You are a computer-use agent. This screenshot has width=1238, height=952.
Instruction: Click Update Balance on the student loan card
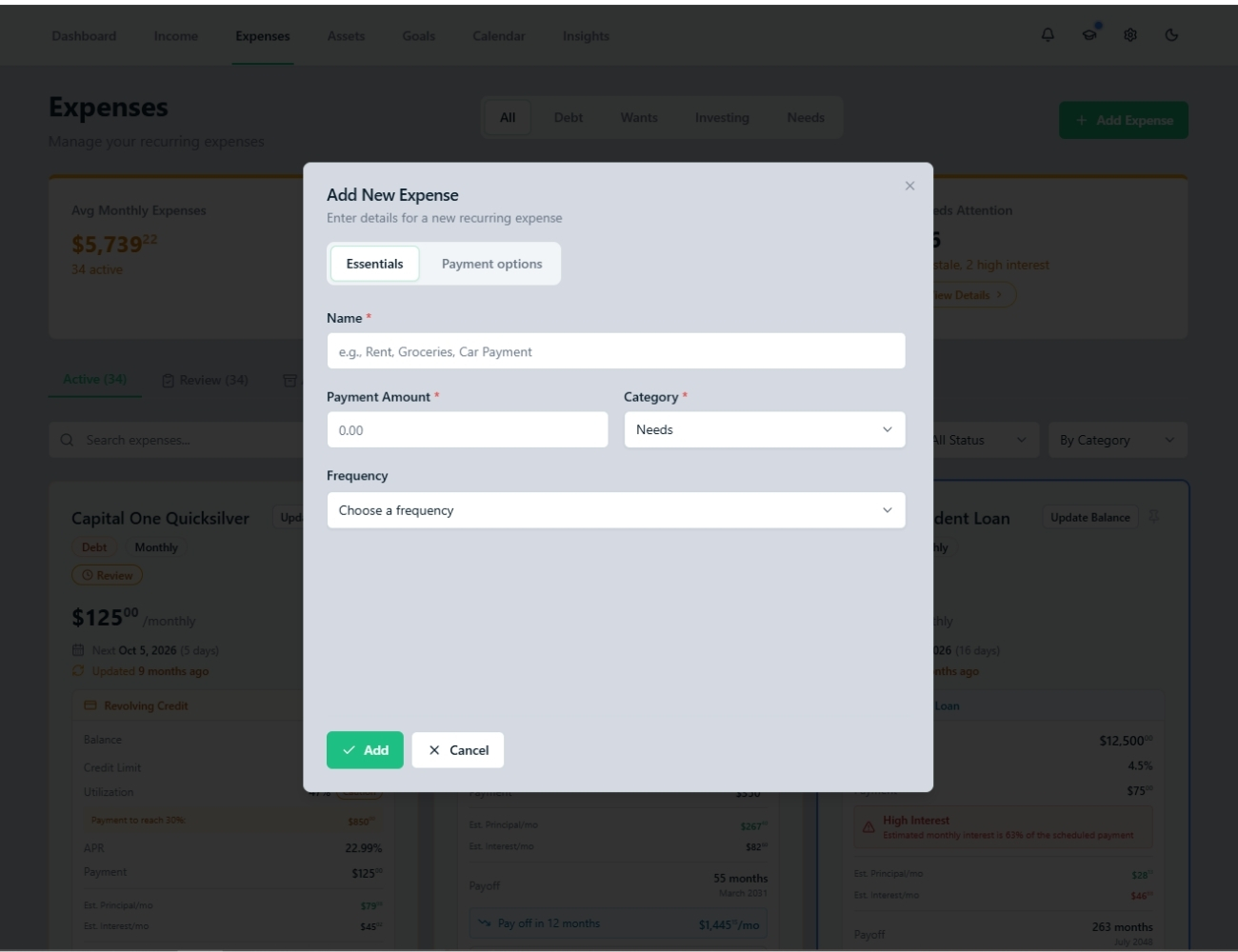(1090, 517)
